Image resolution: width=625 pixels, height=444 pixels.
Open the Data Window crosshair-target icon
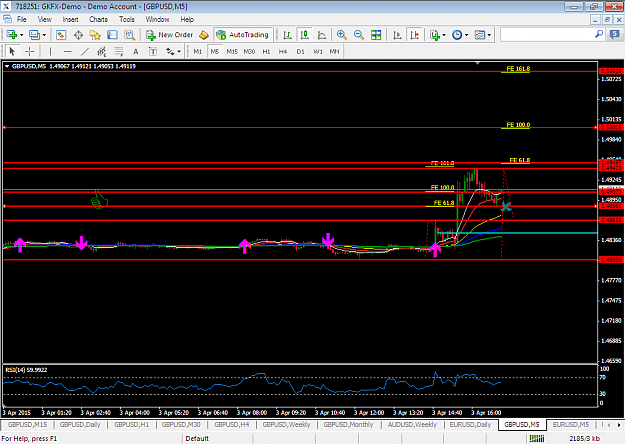click(x=79, y=35)
